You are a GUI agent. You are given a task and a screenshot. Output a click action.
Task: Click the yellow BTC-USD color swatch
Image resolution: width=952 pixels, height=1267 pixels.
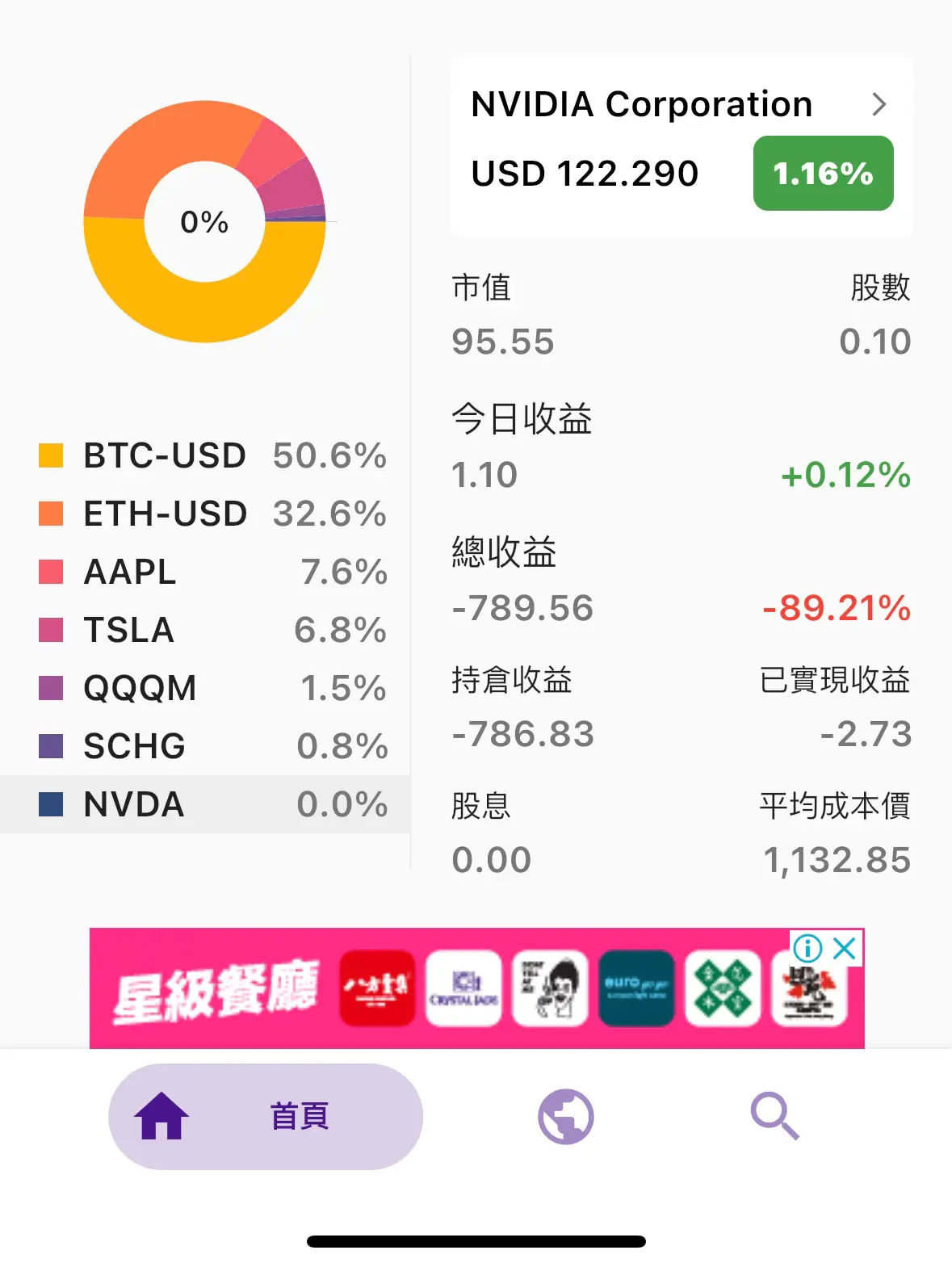[51, 455]
